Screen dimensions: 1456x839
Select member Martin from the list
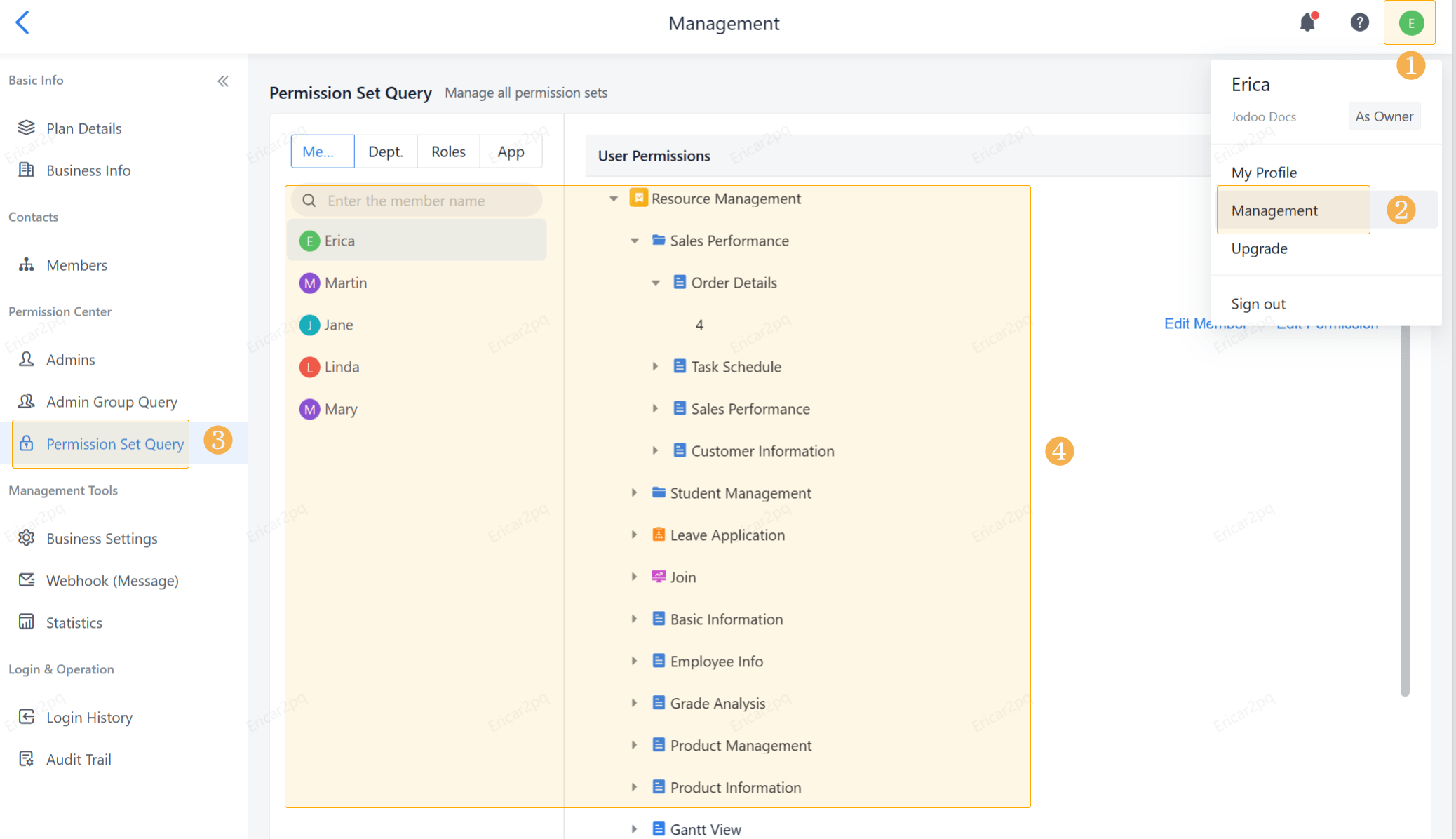[x=346, y=283]
